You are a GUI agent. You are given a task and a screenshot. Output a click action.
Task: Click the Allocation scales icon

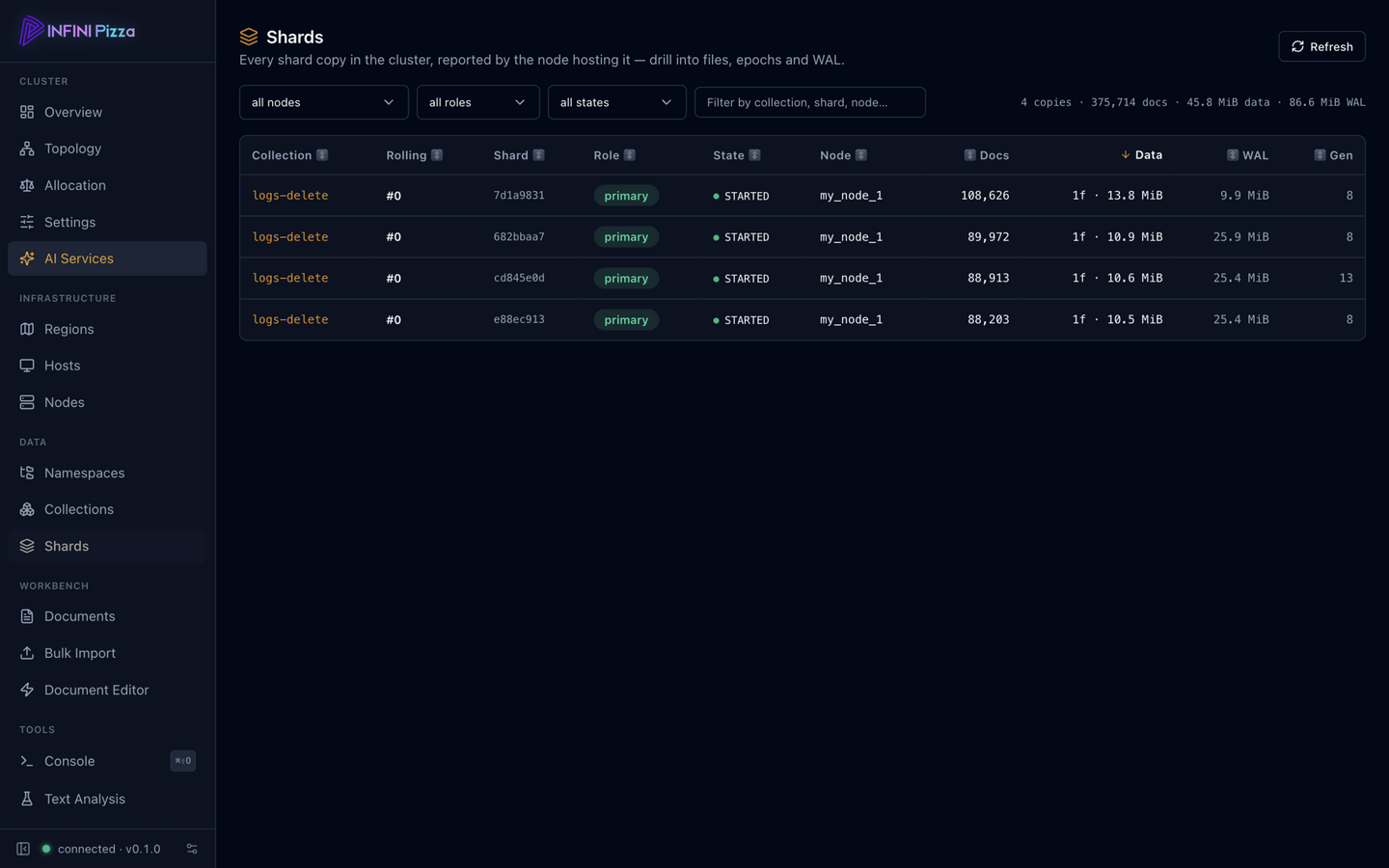coord(27,185)
